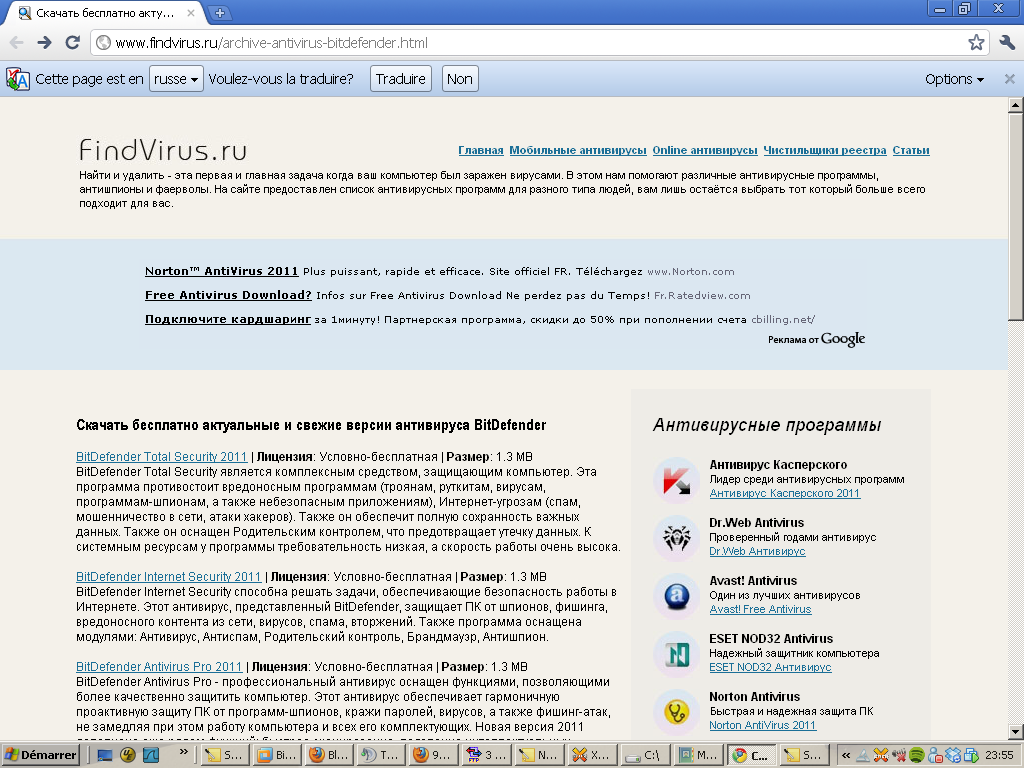Click the FindVirus.ru site logo
Image resolution: width=1024 pixels, height=768 pixels.
[163, 150]
